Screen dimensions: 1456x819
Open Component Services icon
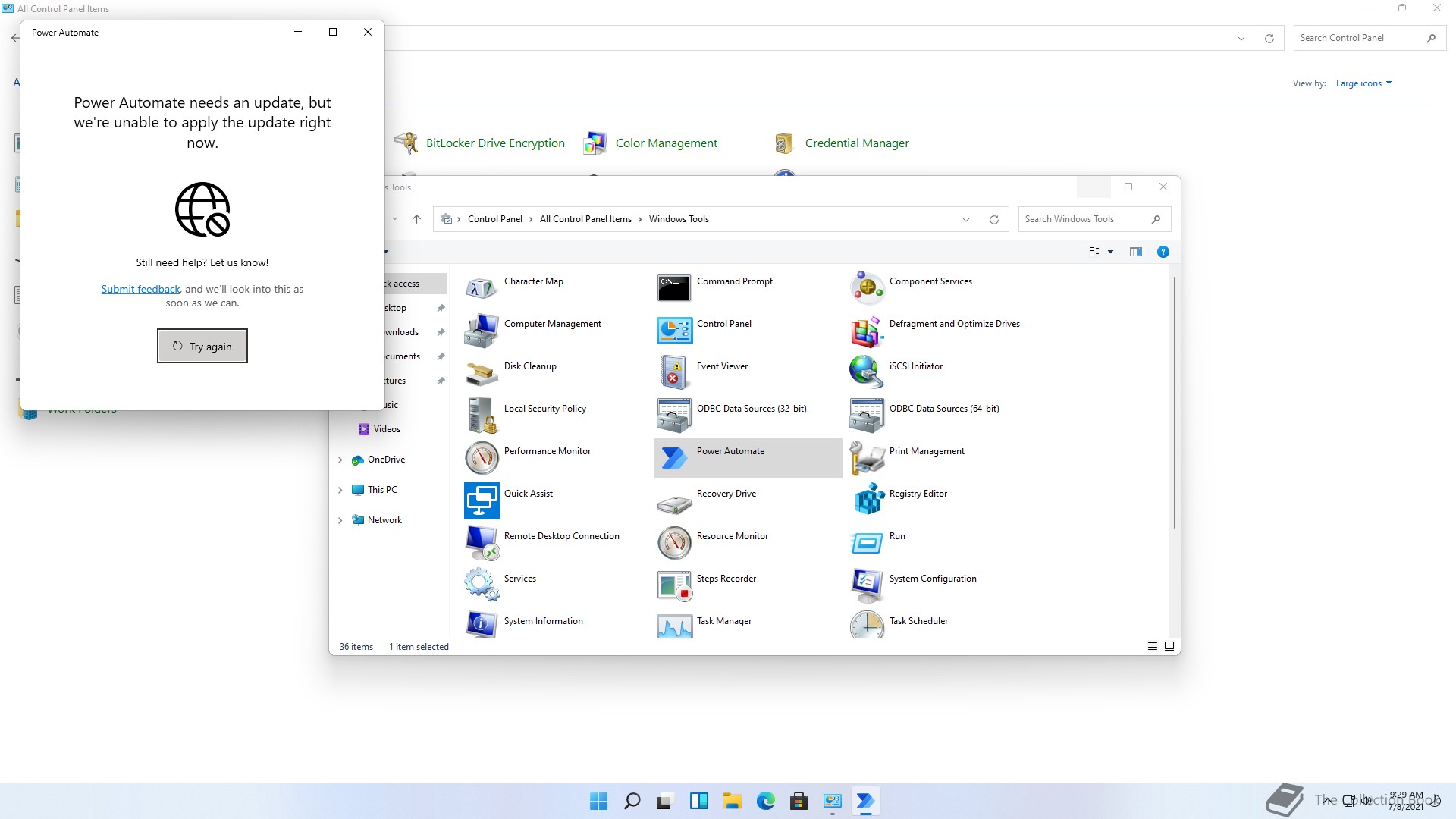867,288
